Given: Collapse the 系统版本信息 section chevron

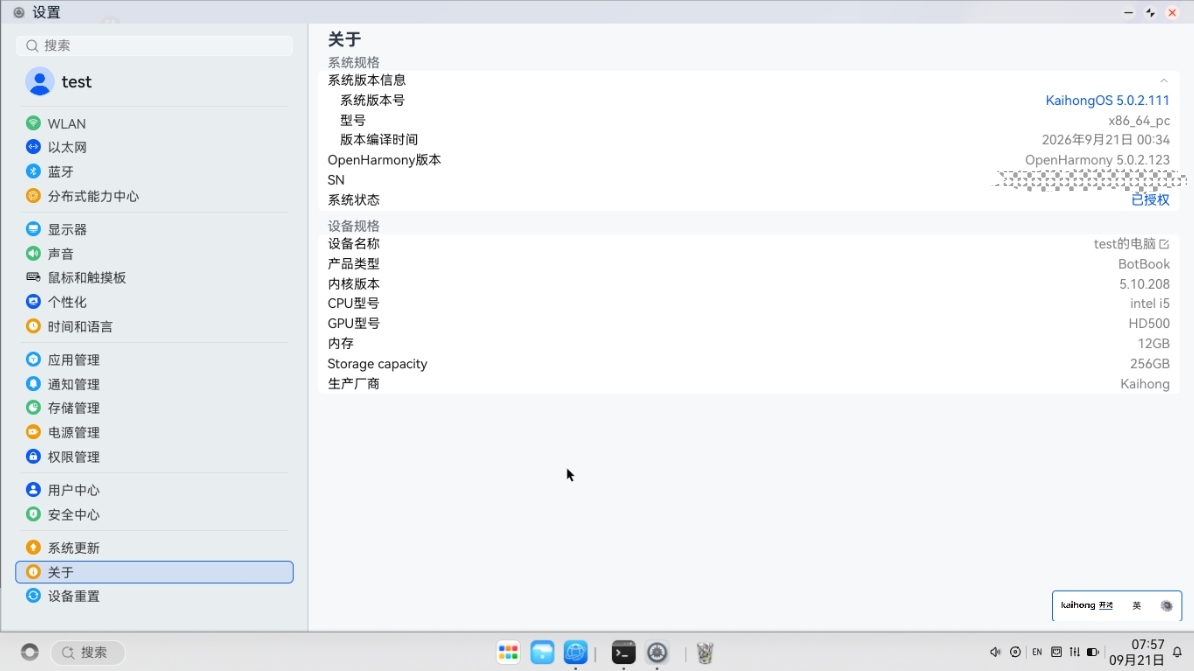Looking at the screenshot, I should click(x=1164, y=80).
